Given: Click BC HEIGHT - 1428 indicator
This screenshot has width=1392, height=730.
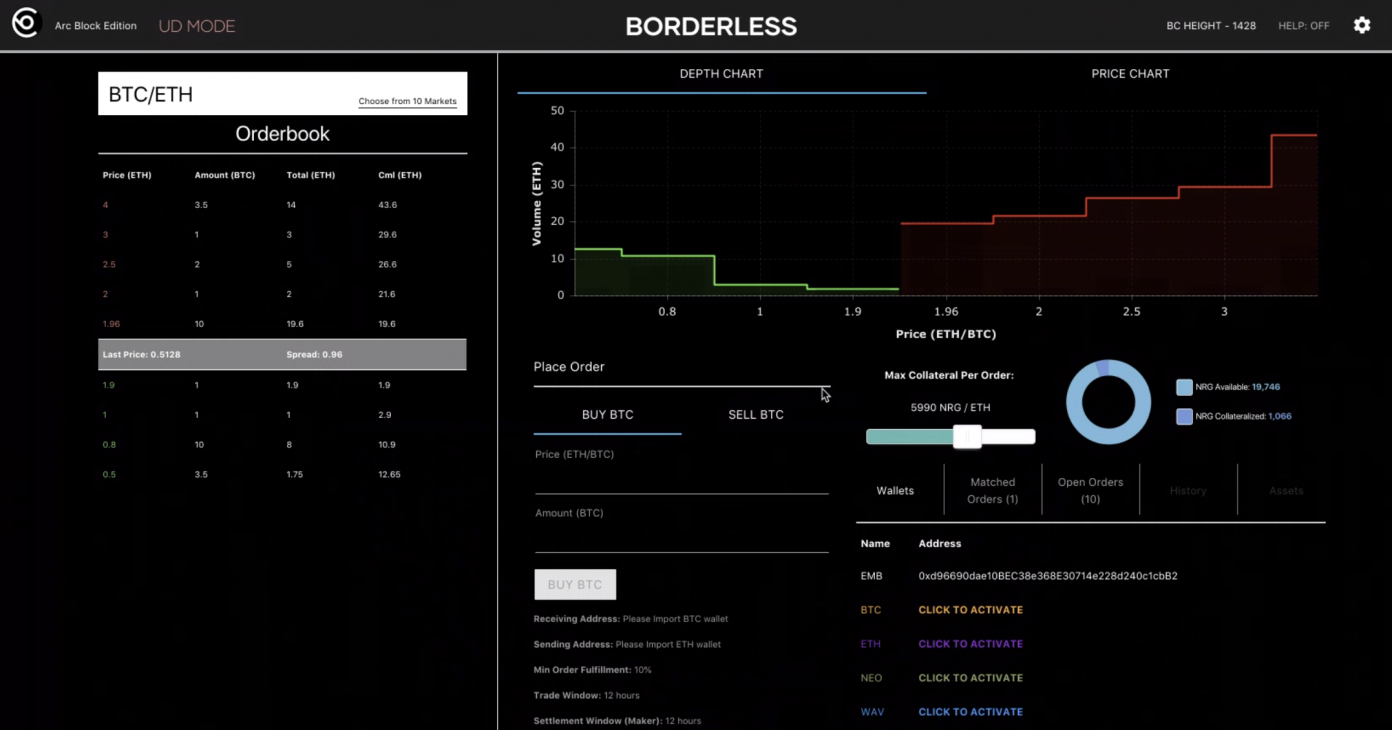Looking at the screenshot, I should coord(1211,26).
